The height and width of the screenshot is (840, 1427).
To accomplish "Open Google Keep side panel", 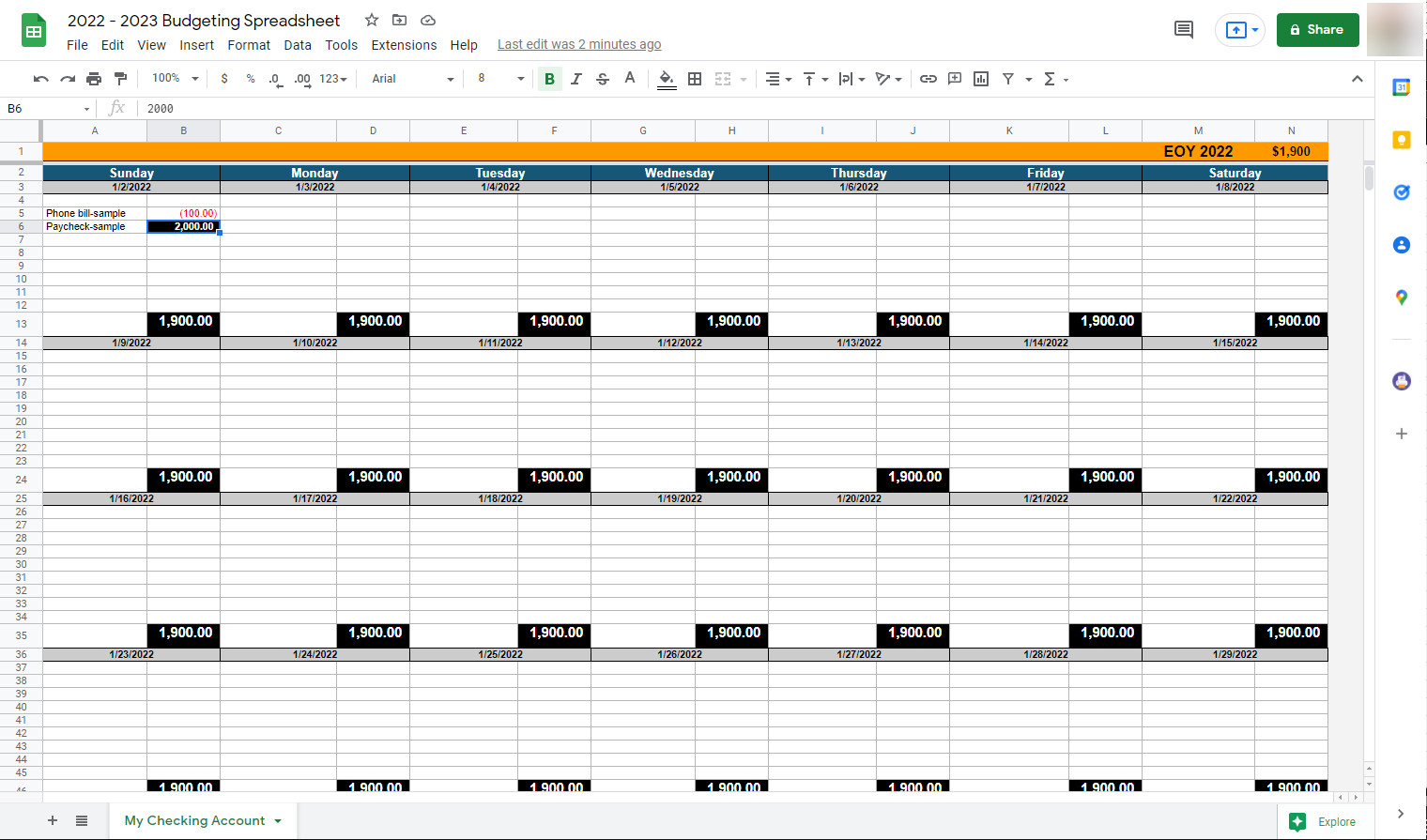I will 1402,140.
